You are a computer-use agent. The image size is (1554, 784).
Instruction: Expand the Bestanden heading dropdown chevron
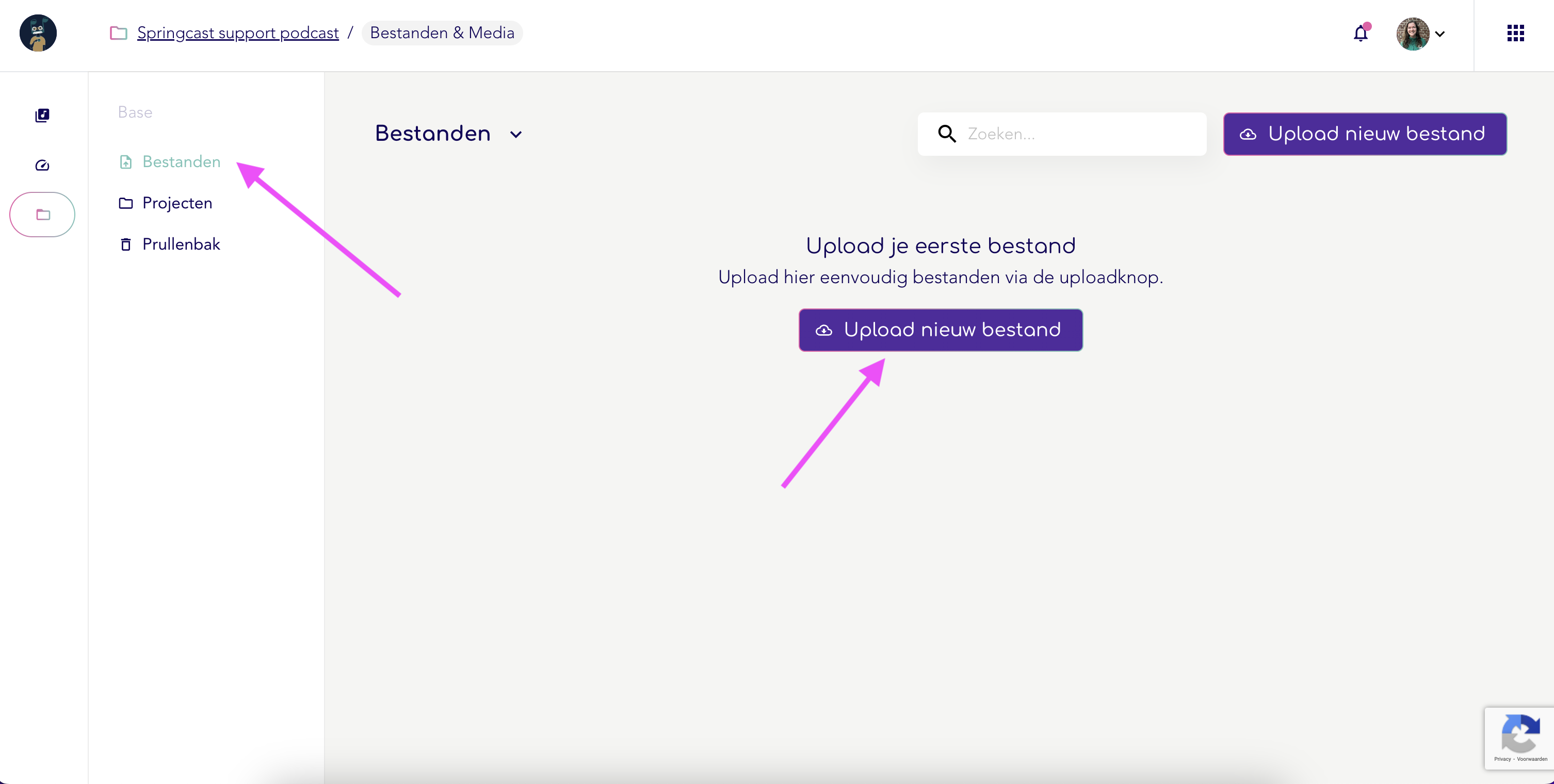[516, 135]
